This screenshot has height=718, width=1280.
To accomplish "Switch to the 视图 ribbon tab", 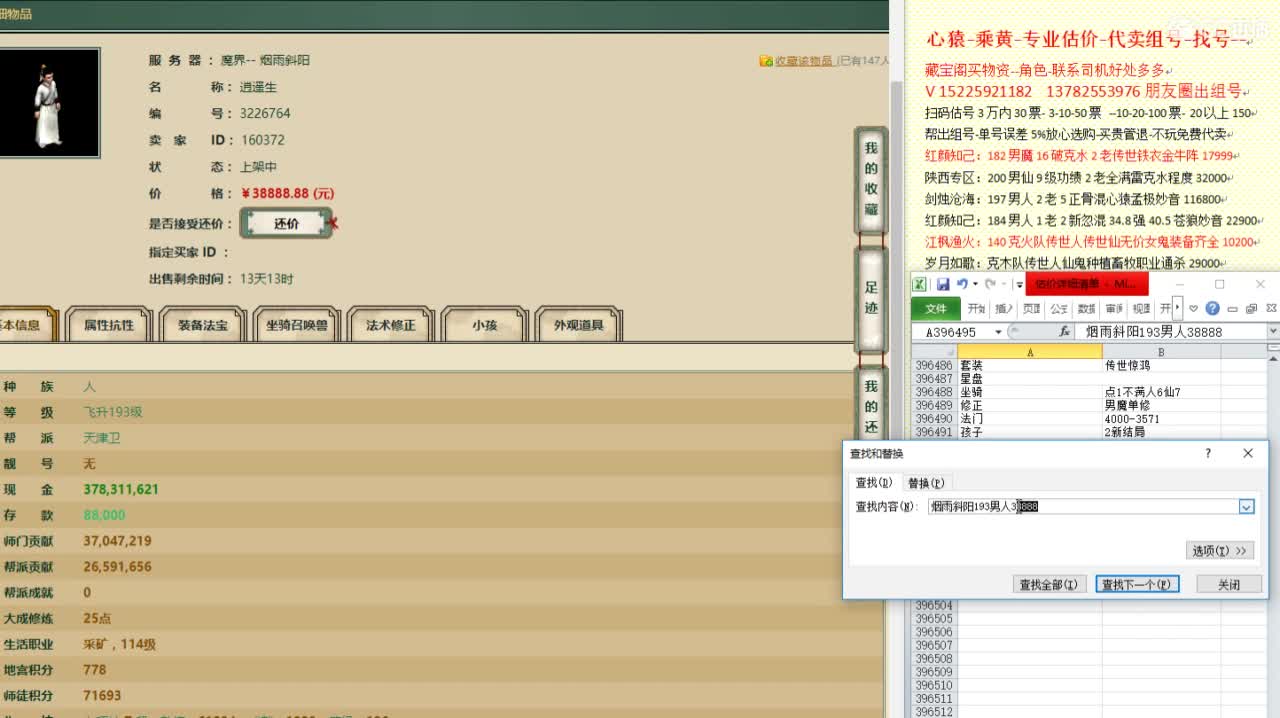I will 1141,308.
